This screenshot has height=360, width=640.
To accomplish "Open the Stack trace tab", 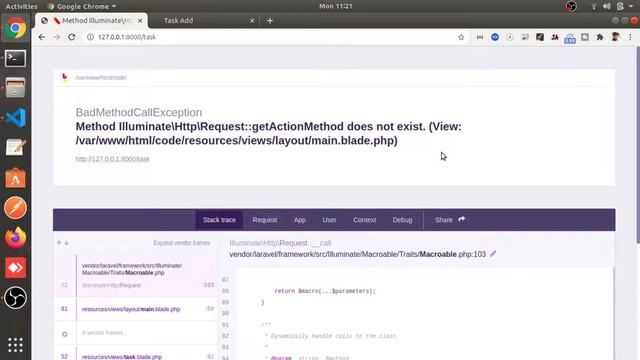I will [219, 220].
